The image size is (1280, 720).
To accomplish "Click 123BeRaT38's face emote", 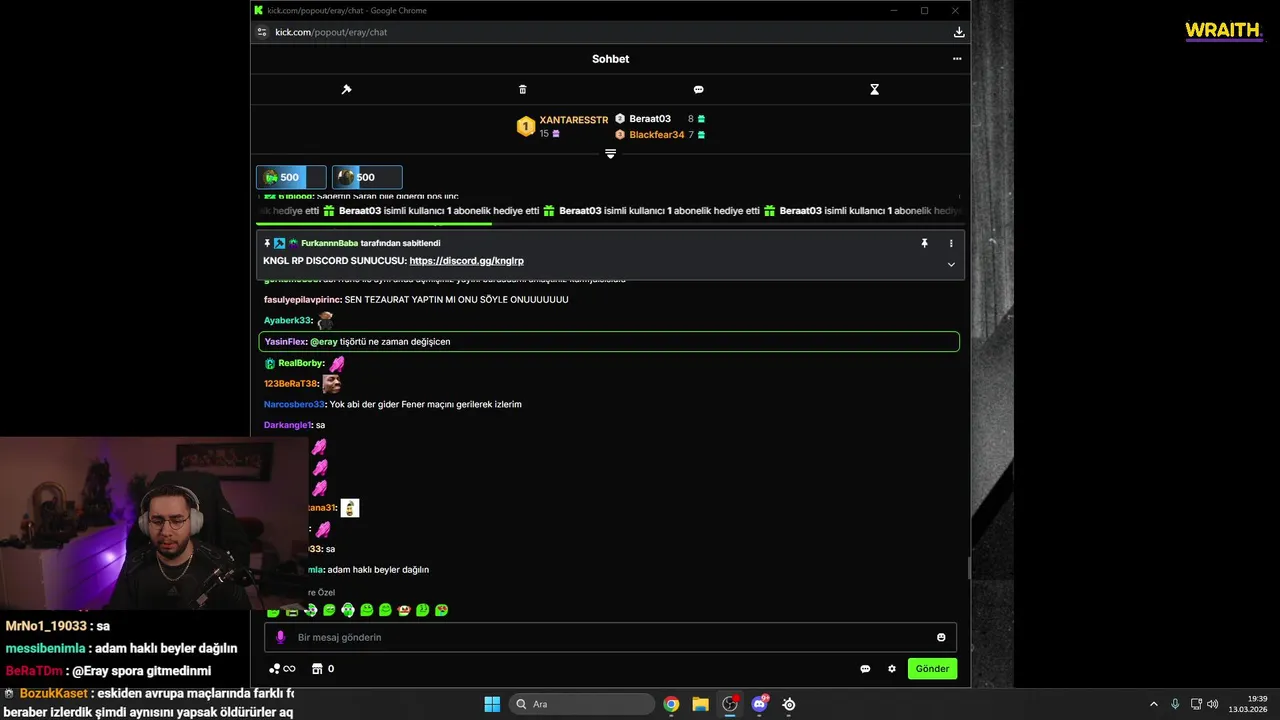I will (331, 383).
